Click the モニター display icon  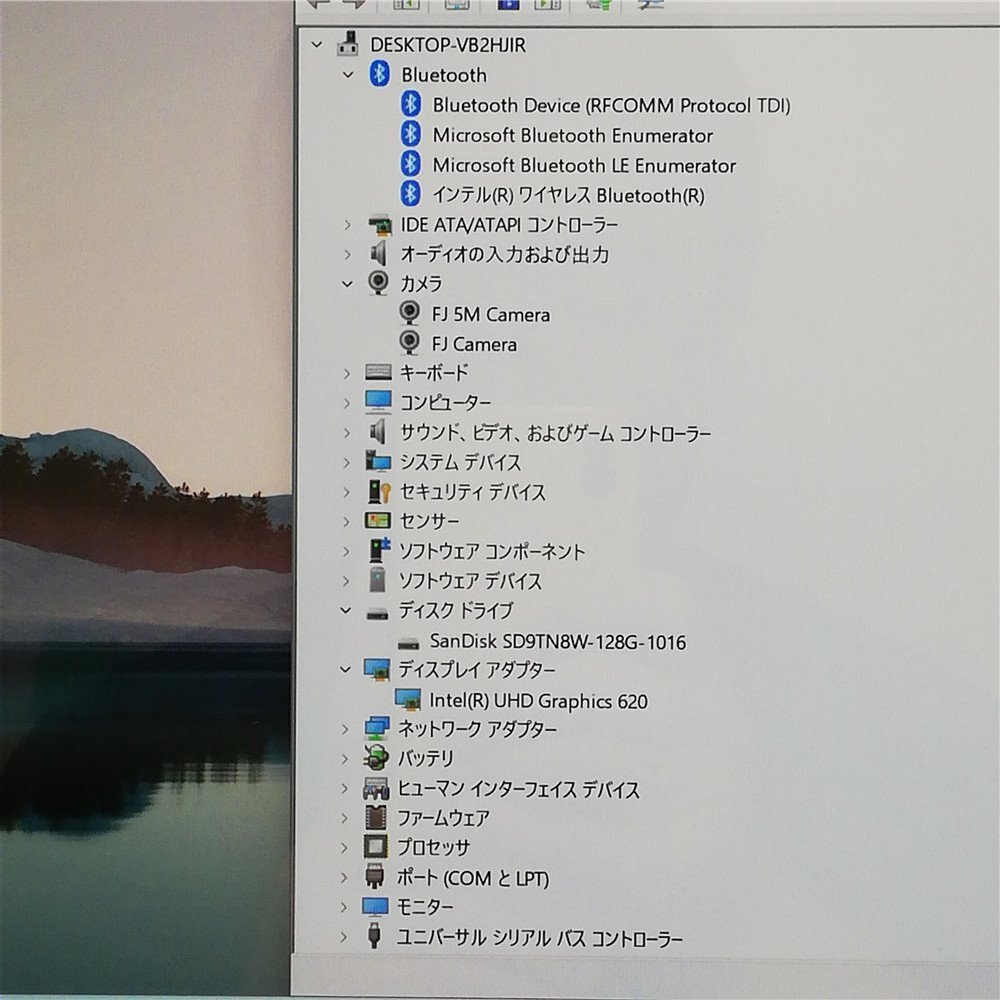(374, 906)
